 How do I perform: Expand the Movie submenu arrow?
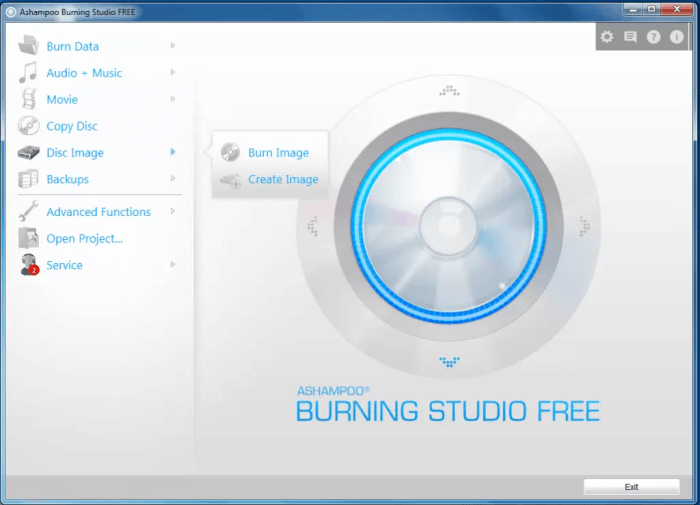coord(173,99)
